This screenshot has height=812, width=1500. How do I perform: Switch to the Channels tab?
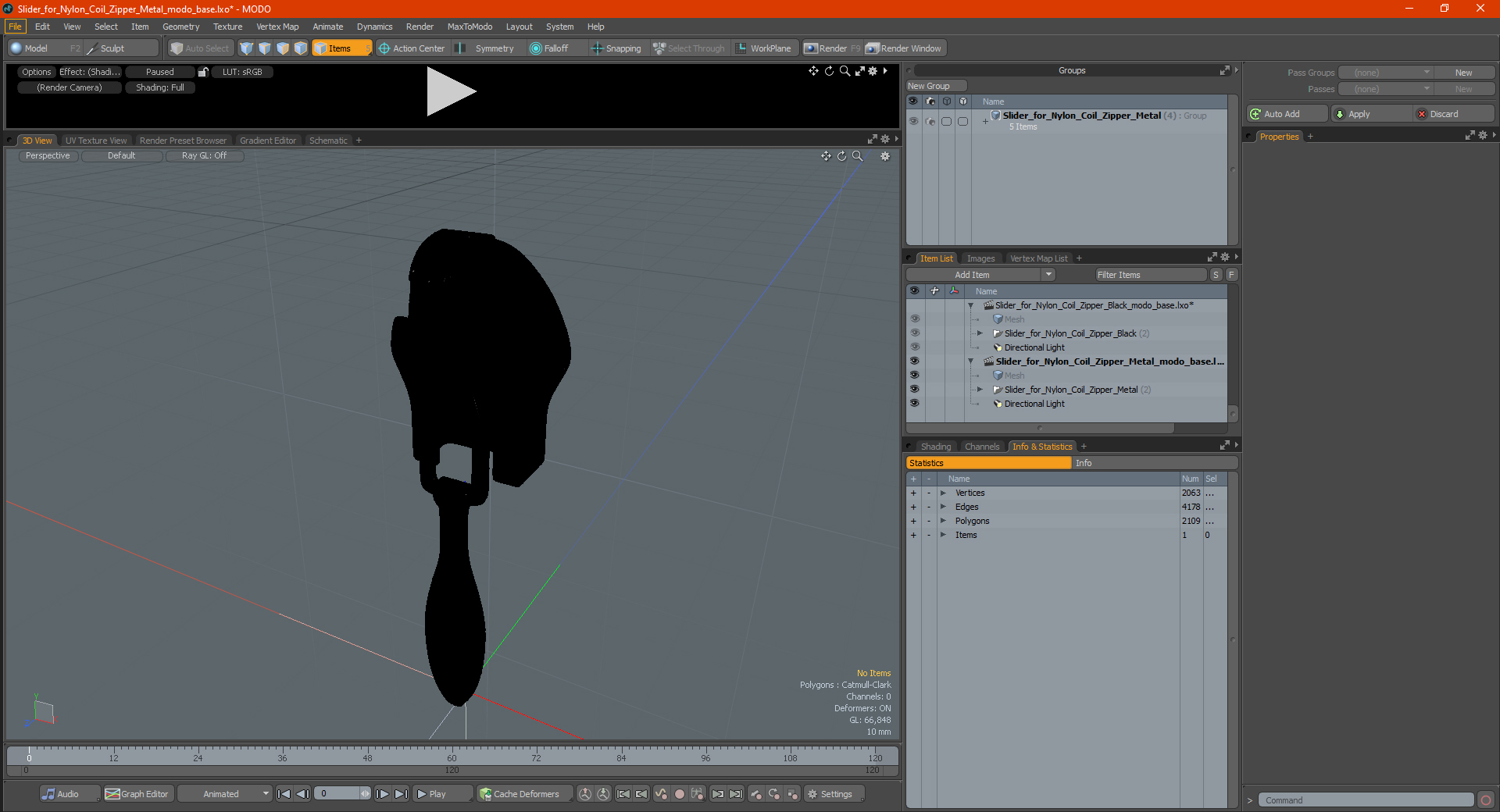point(982,447)
